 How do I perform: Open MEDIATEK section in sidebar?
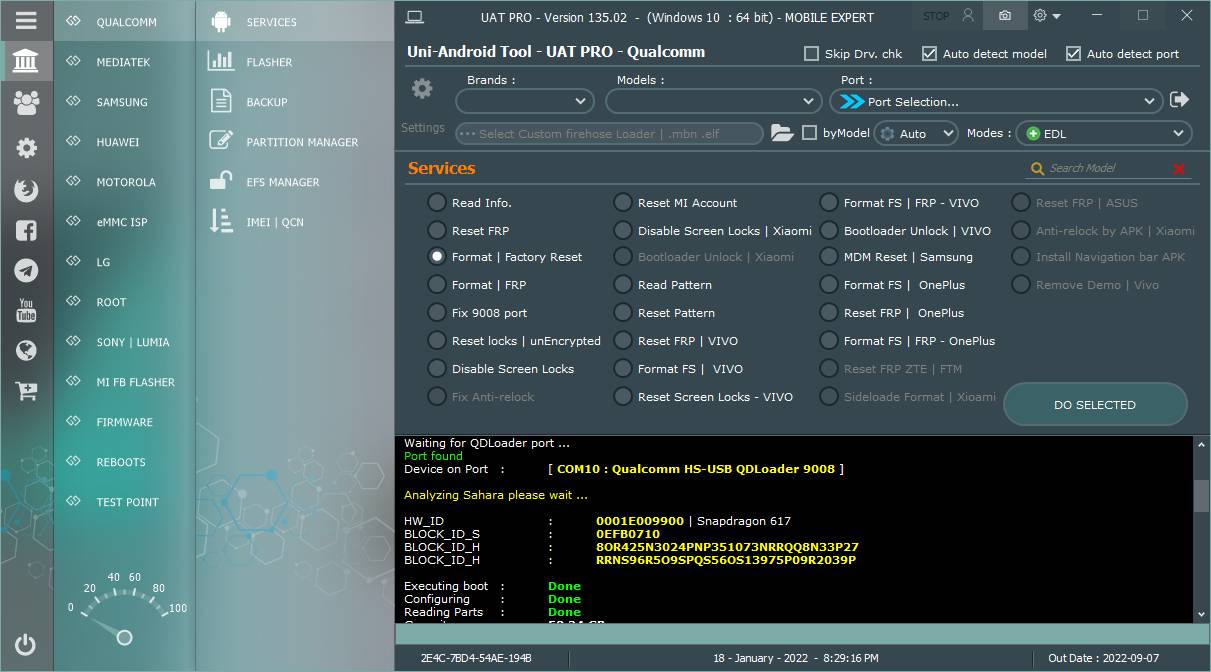(125, 62)
